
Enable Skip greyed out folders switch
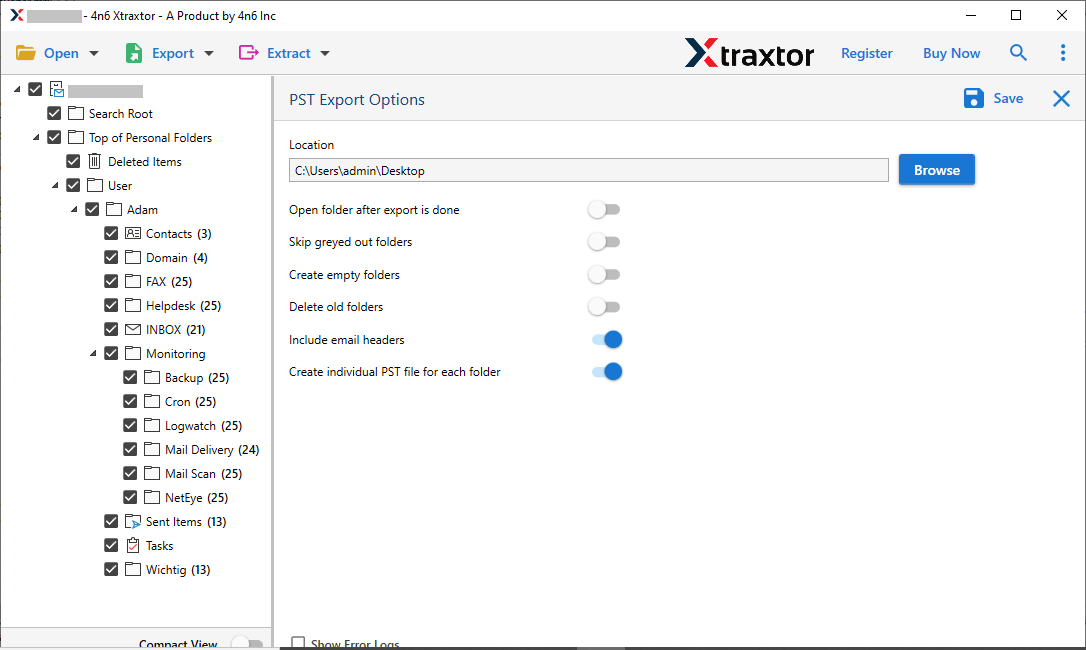604,242
